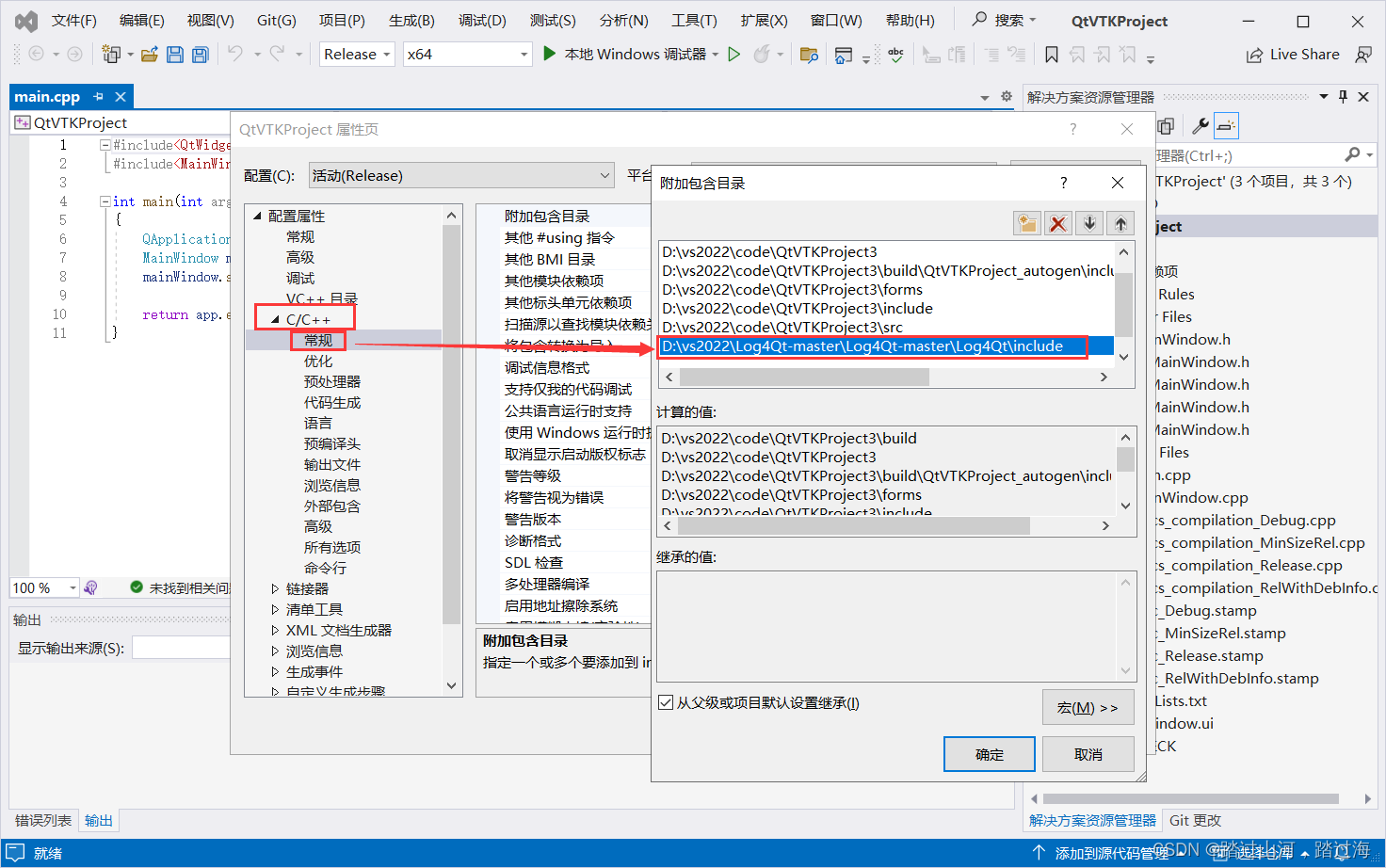Image resolution: width=1386 pixels, height=868 pixels.
Task: Open the 扩展(X) menu
Action: click(764, 20)
